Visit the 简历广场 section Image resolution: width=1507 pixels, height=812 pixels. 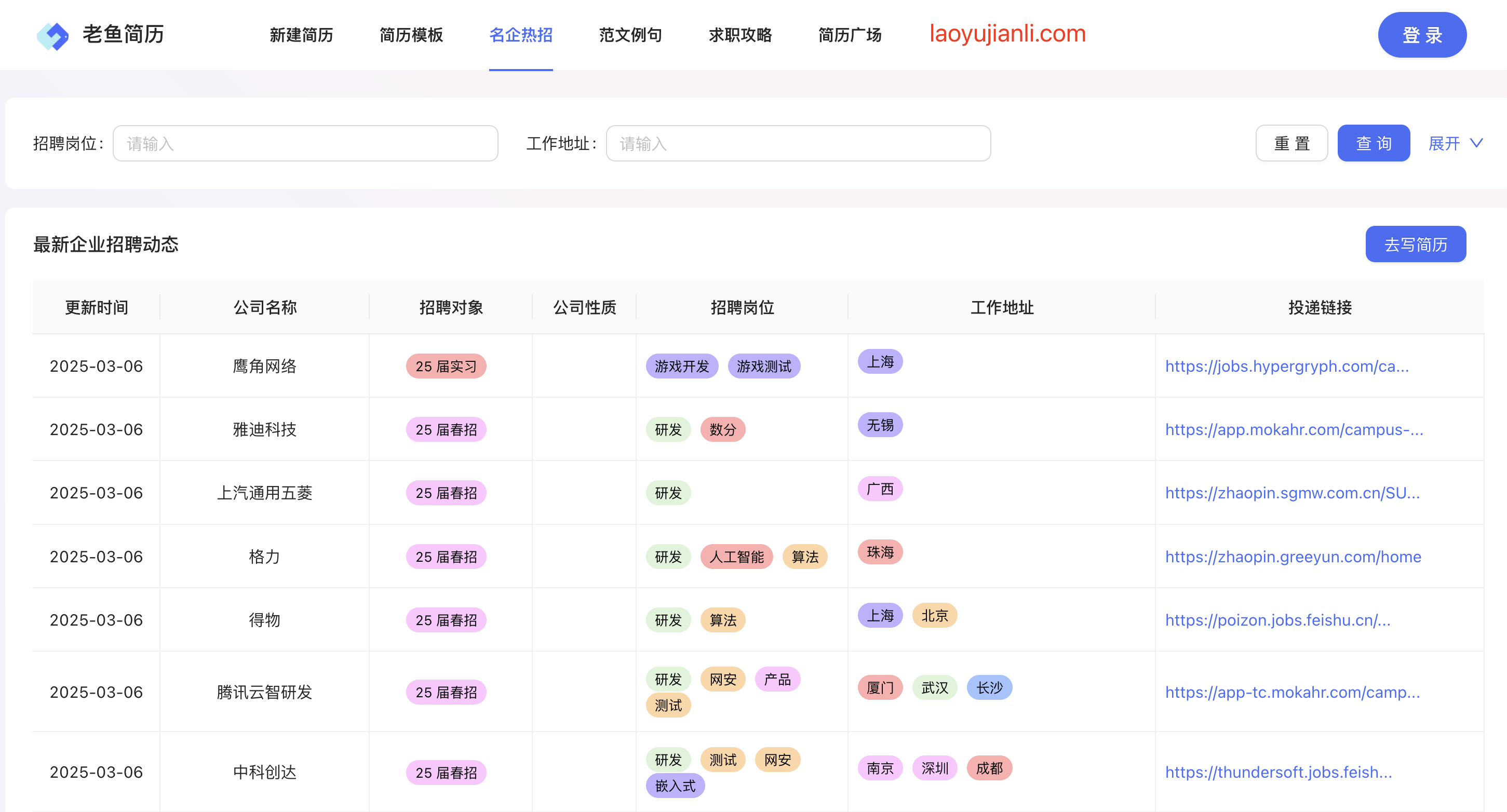point(850,35)
